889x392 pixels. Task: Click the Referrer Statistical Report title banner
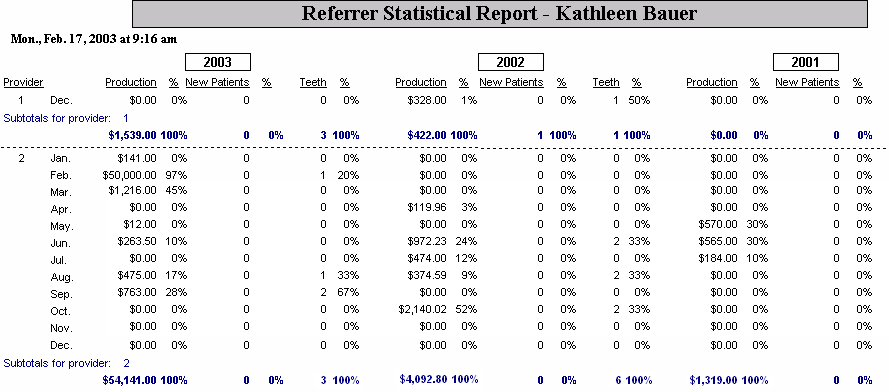(x=499, y=14)
